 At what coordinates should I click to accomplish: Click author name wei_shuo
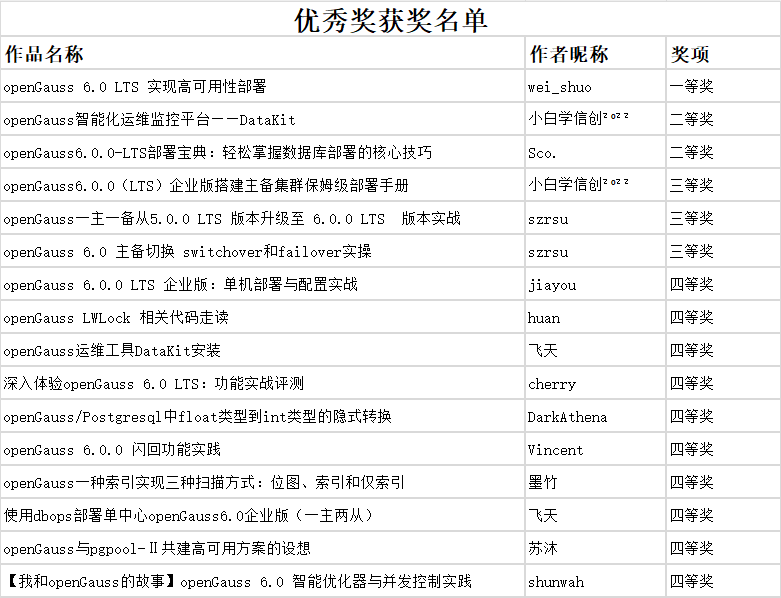tap(559, 87)
